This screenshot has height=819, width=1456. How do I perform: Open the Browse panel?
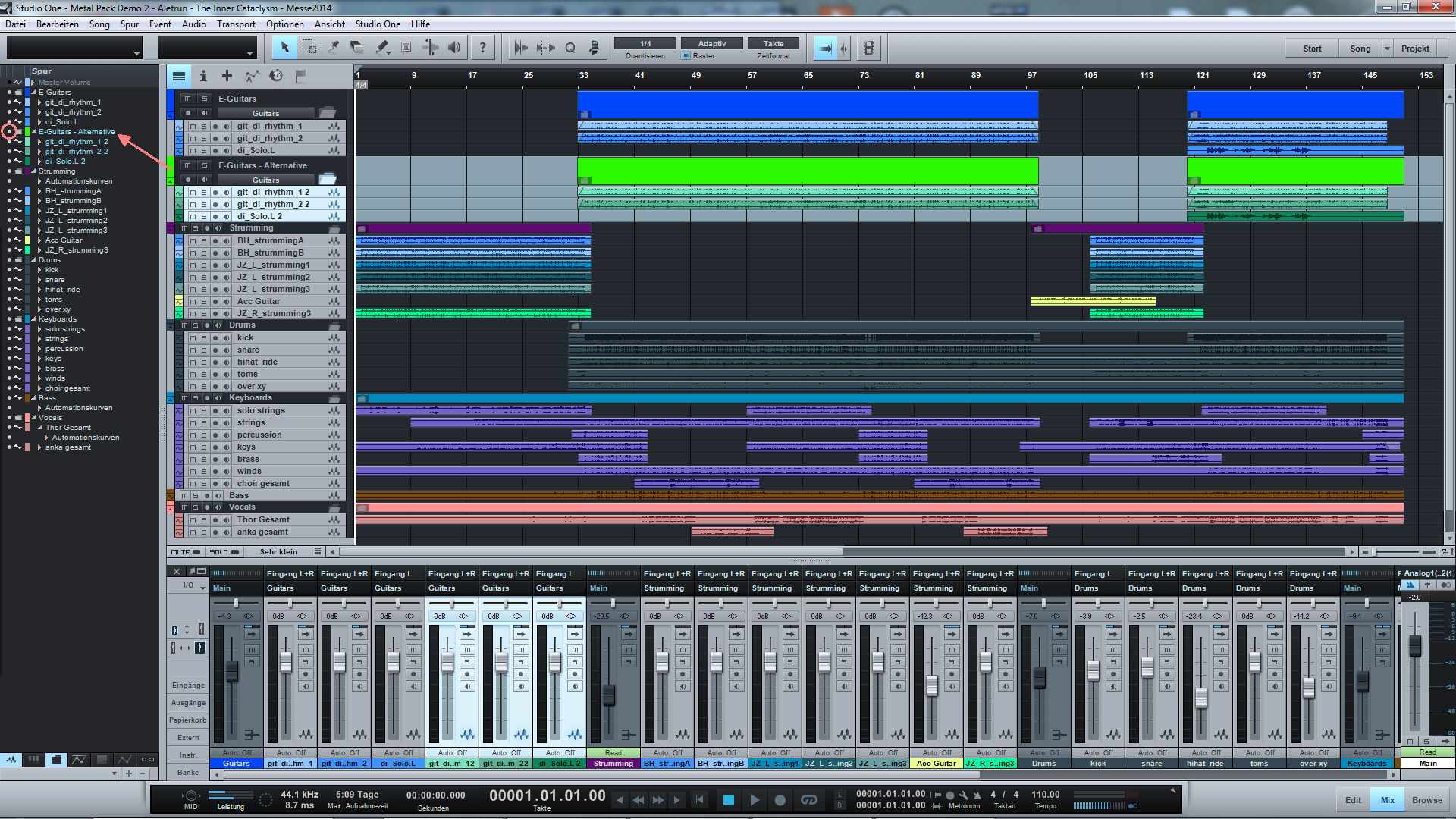pyautogui.click(x=1426, y=800)
